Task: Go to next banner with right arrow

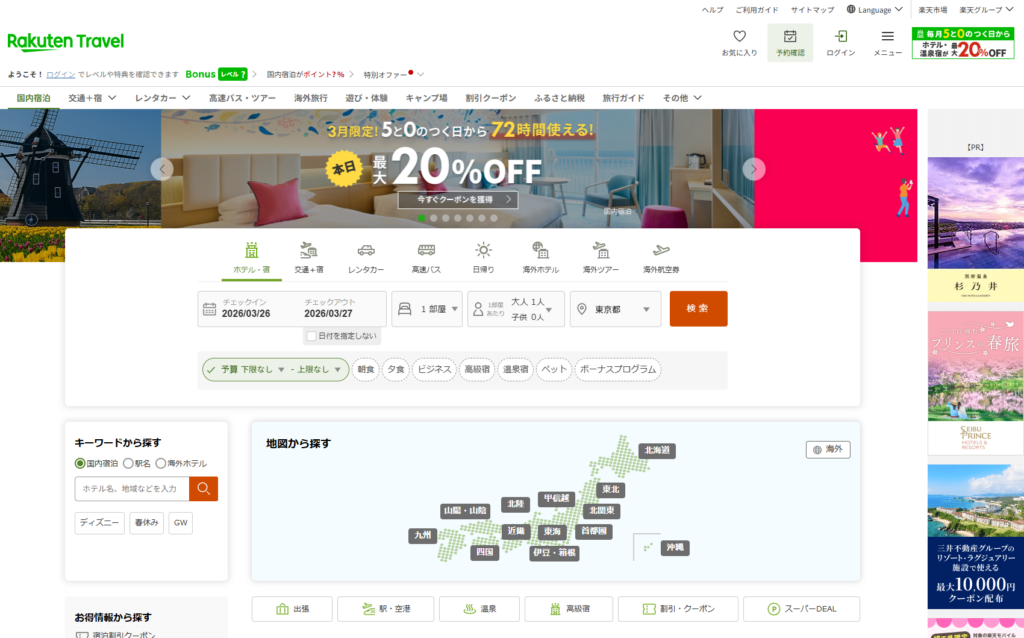Action: (754, 169)
